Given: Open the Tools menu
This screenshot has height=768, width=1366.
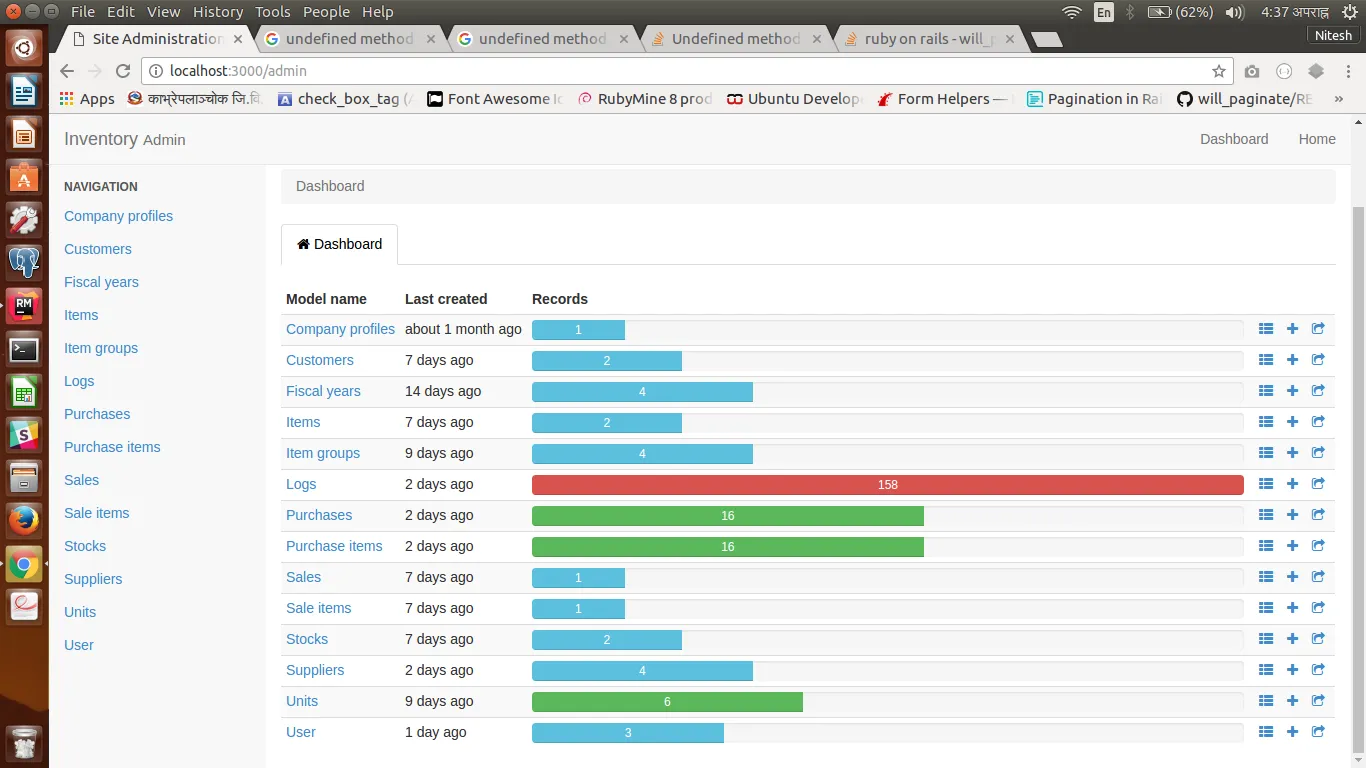Looking at the screenshot, I should click(272, 12).
